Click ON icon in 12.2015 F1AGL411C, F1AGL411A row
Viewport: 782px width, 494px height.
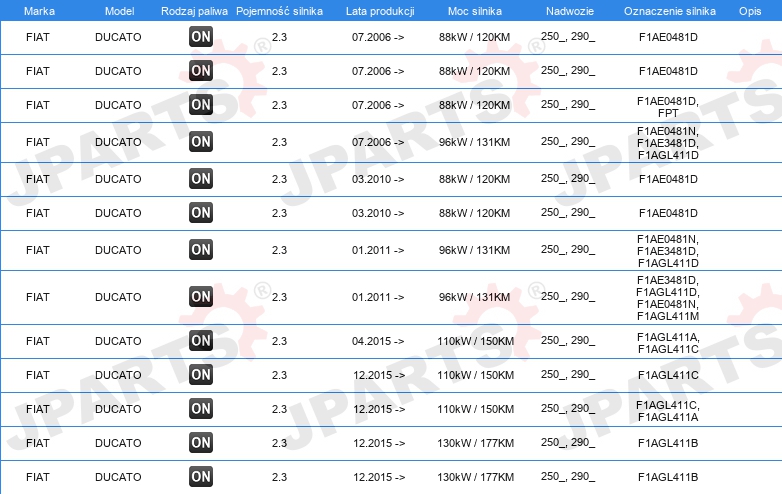[x=201, y=409]
